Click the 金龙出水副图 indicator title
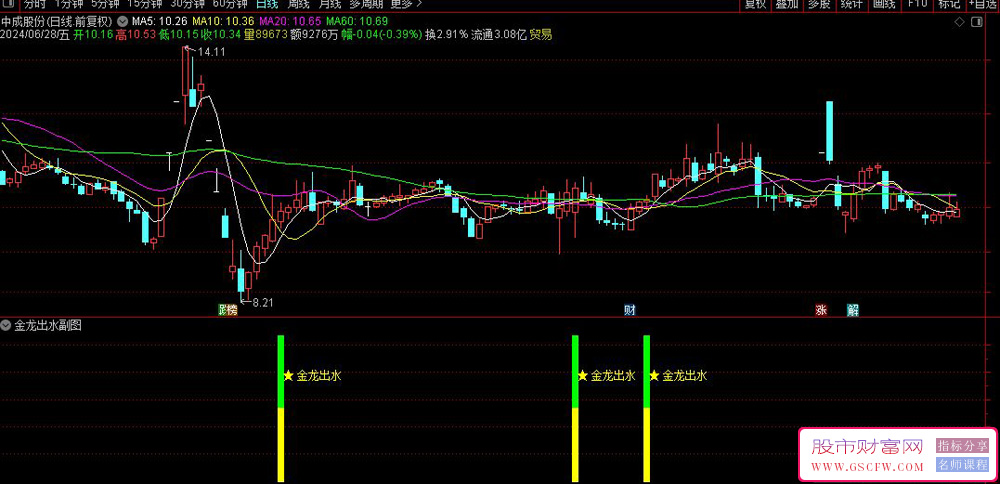This screenshot has width=1000, height=484. [47, 326]
